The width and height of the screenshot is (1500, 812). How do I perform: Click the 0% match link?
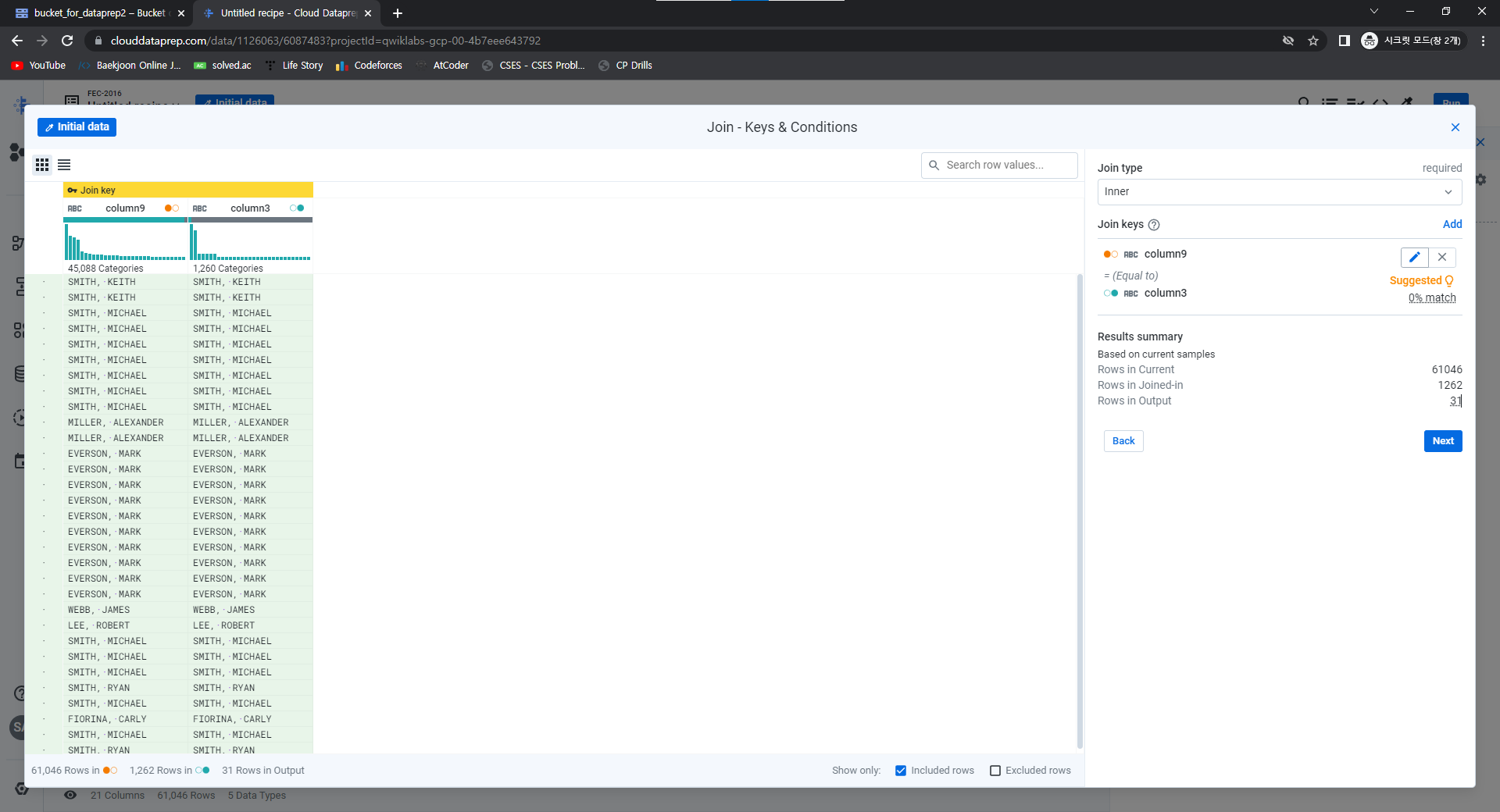click(1432, 297)
